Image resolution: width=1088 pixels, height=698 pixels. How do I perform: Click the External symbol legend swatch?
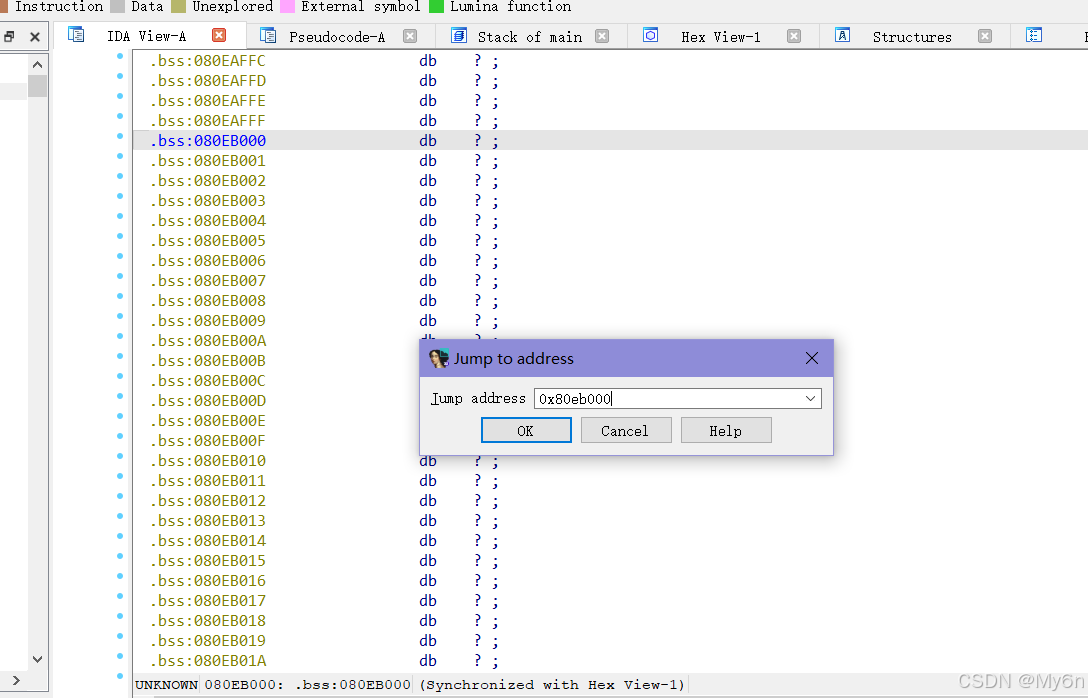pyautogui.click(x=287, y=7)
